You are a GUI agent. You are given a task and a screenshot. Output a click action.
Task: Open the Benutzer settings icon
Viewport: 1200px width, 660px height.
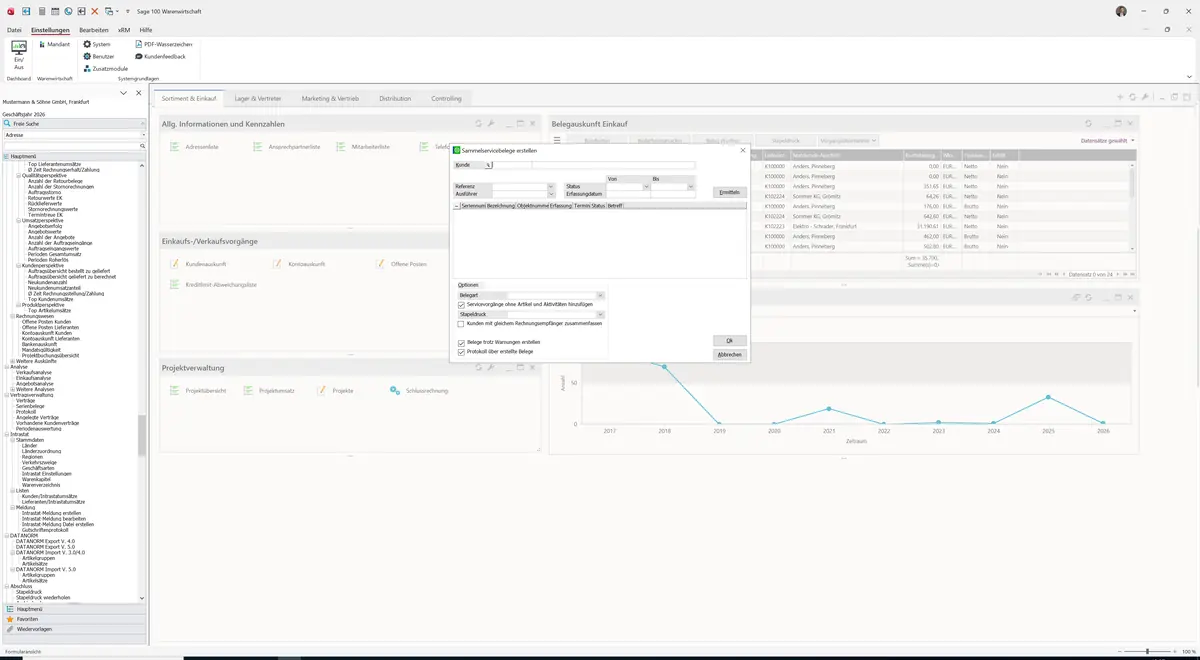point(99,56)
